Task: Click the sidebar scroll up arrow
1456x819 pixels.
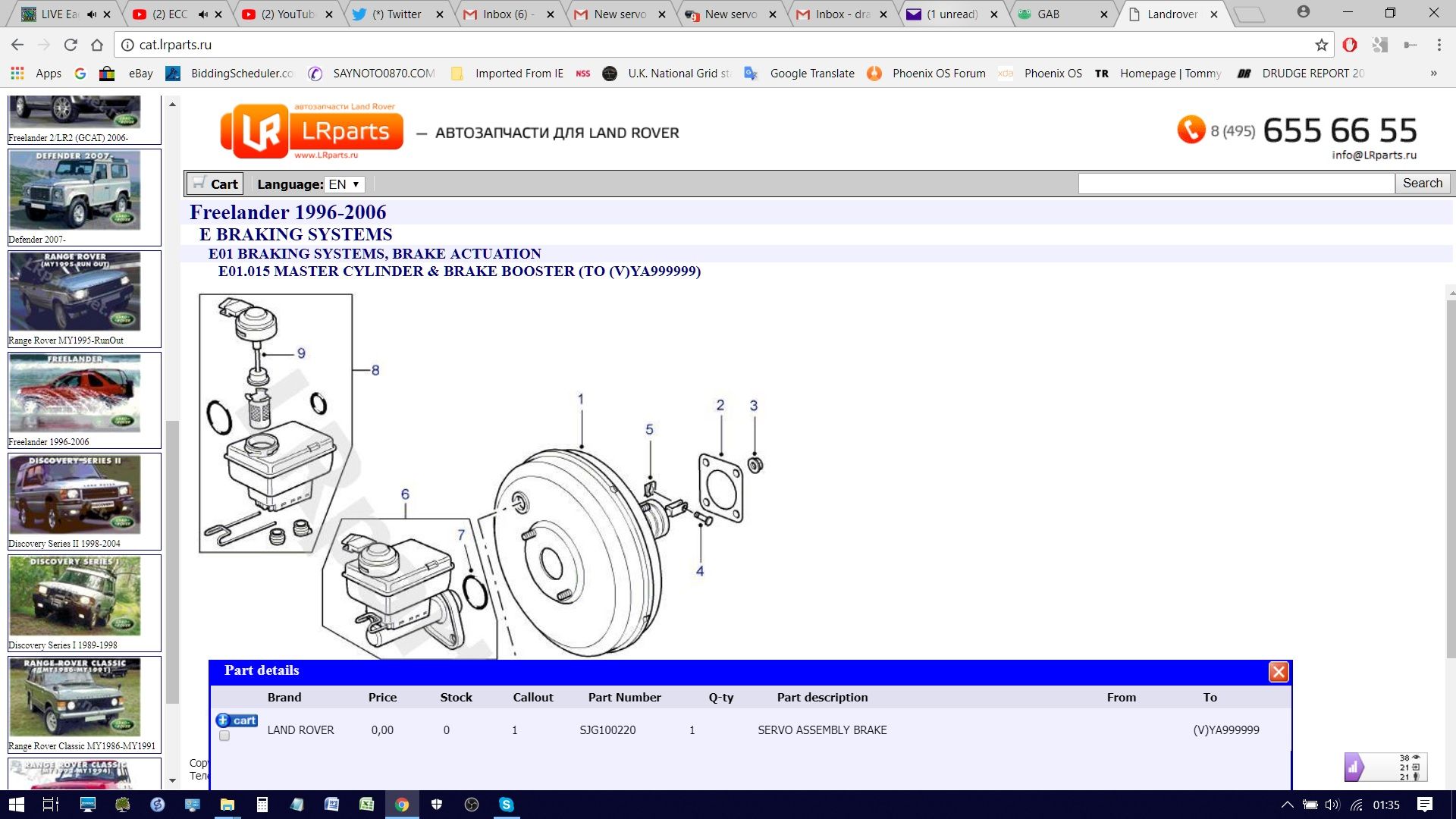Action: tap(172, 105)
